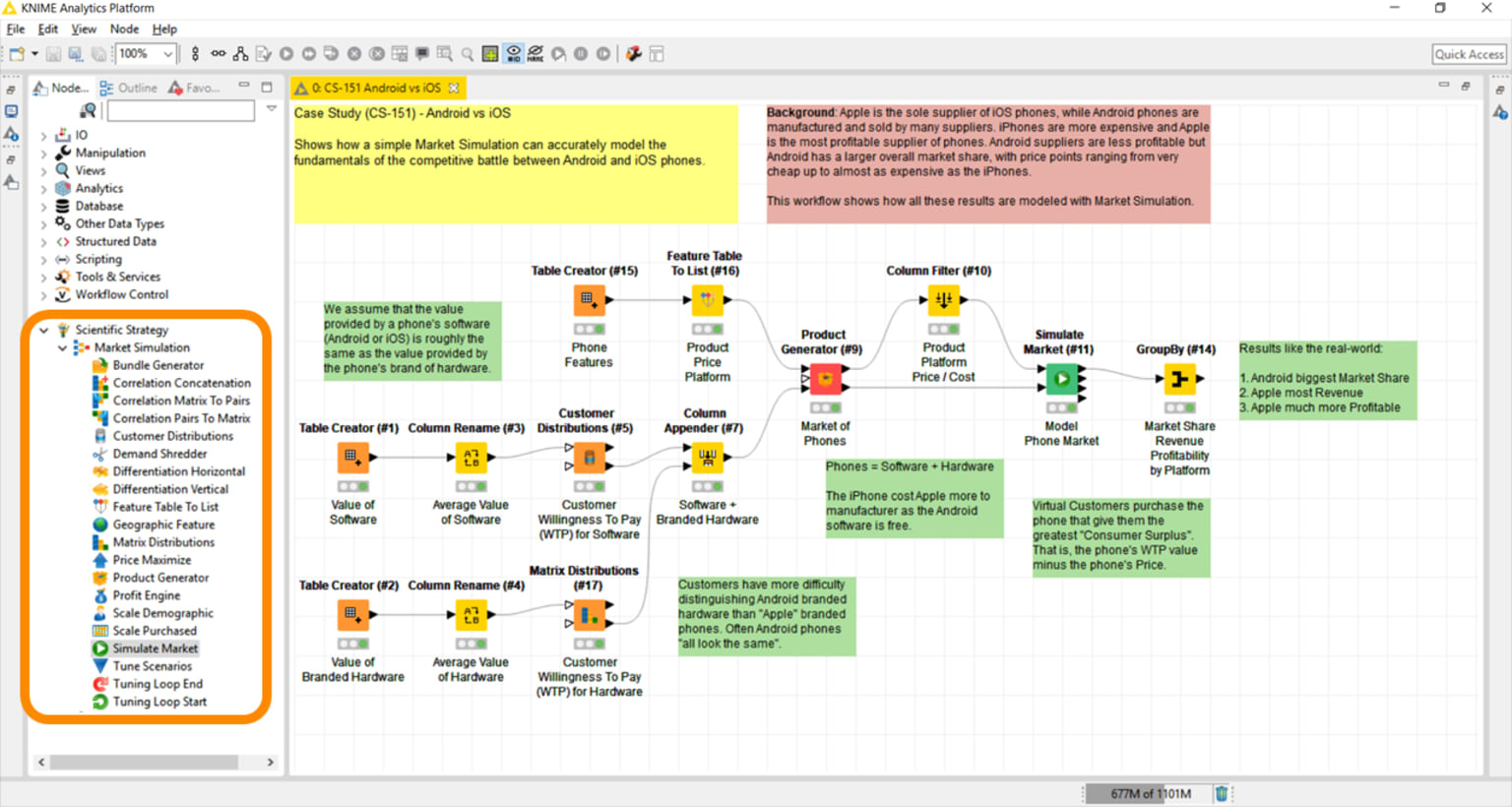
Task: Execute all nodes with the double-arrow icon
Action: (x=308, y=54)
